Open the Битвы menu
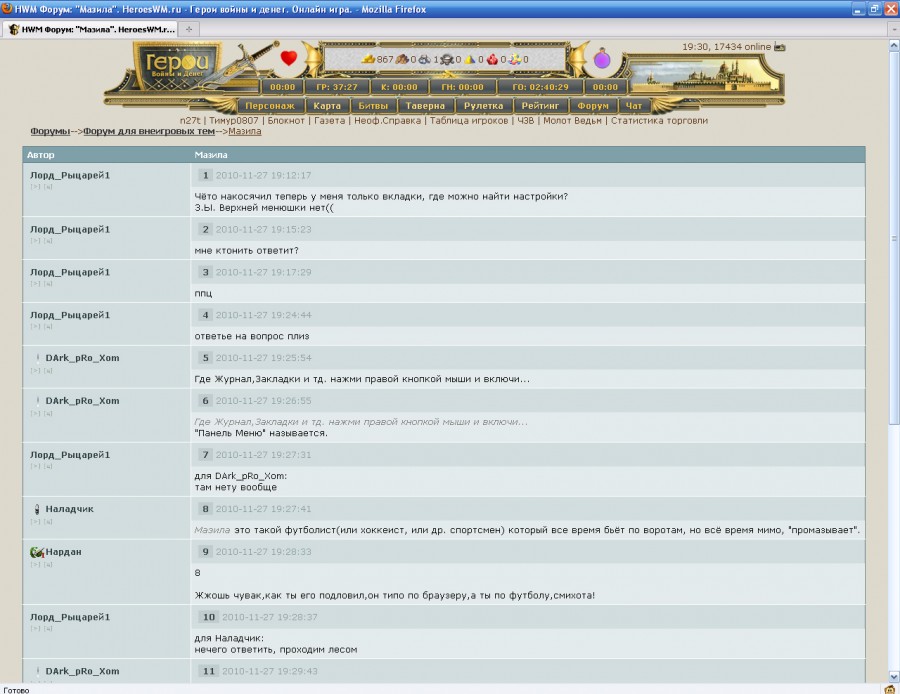Viewport: 900px width, 694px height. (373, 106)
